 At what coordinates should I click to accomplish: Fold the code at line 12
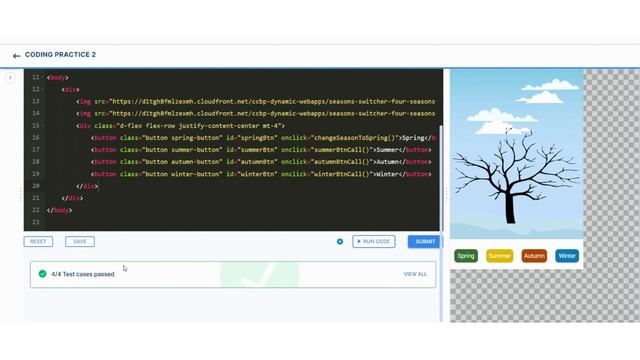43,89
